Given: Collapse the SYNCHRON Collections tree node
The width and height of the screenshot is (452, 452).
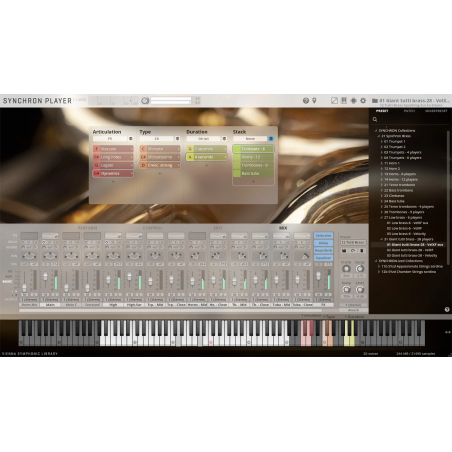Looking at the screenshot, I should (376, 130).
